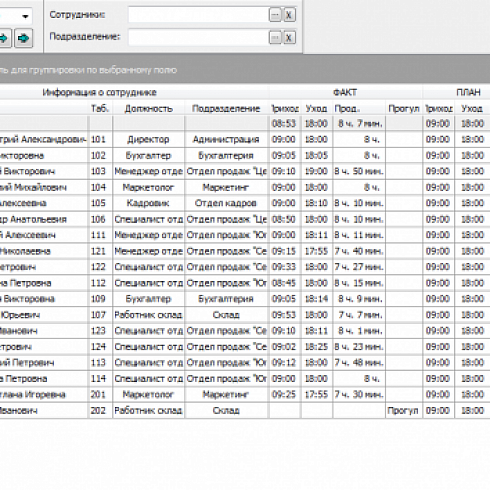Expand the combo box dropdown arrow at top left

pos(25,16)
